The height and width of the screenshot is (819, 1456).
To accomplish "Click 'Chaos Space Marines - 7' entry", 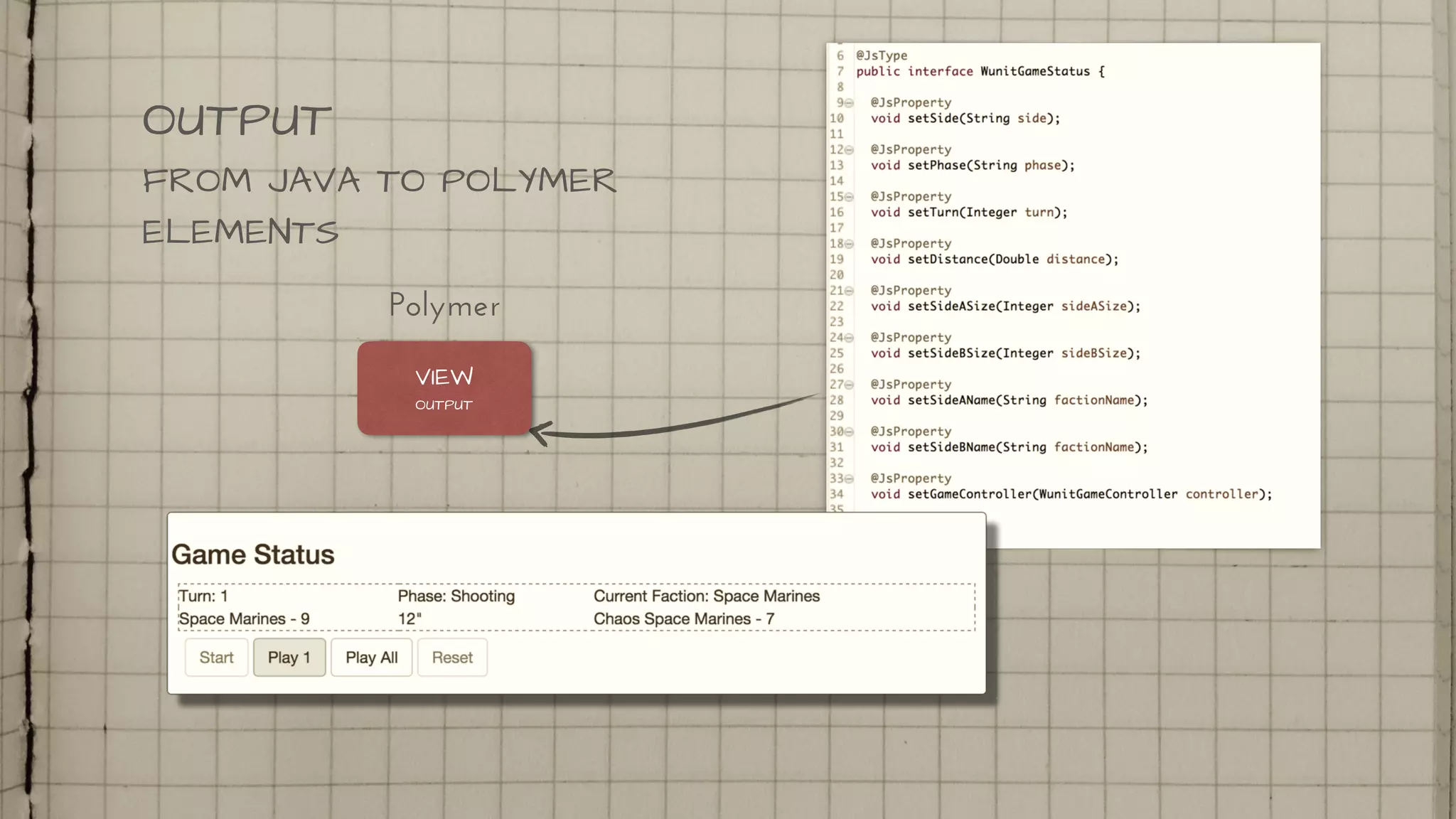I will [x=684, y=619].
